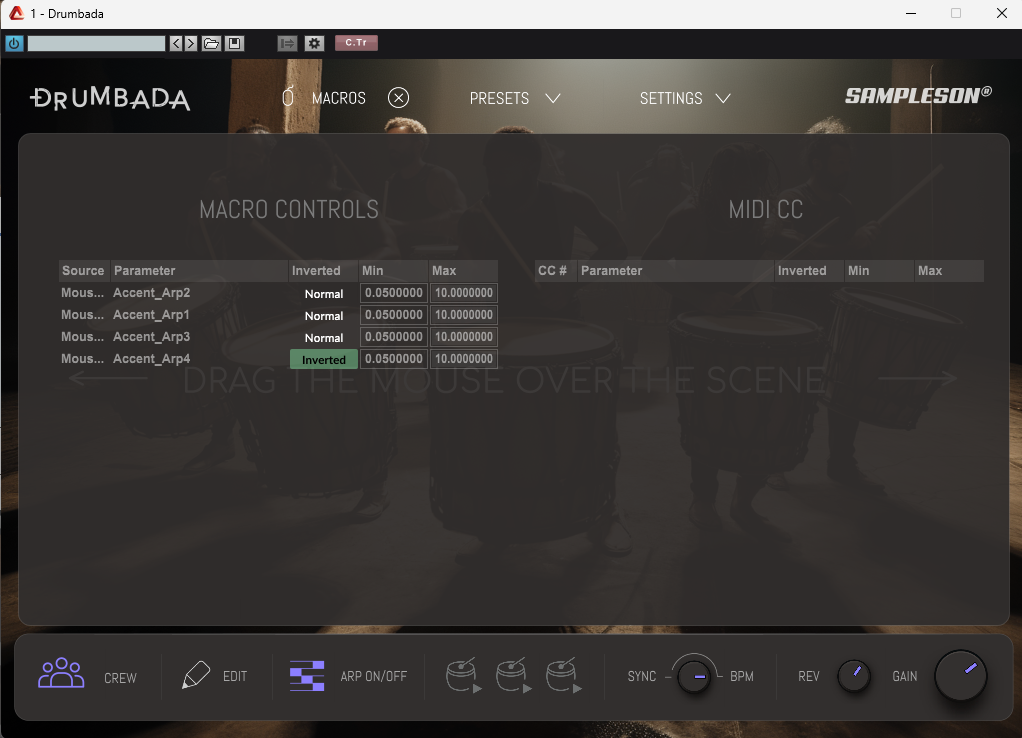The height and width of the screenshot is (738, 1022).
Task: Click the EDIT label
Action: pos(235,677)
